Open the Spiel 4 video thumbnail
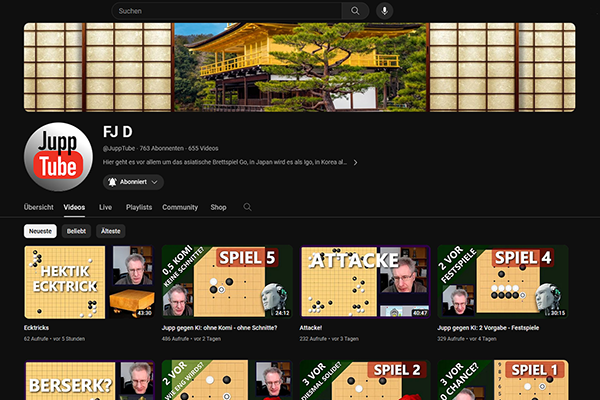The width and height of the screenshot is (600, 400). [502, 282]
